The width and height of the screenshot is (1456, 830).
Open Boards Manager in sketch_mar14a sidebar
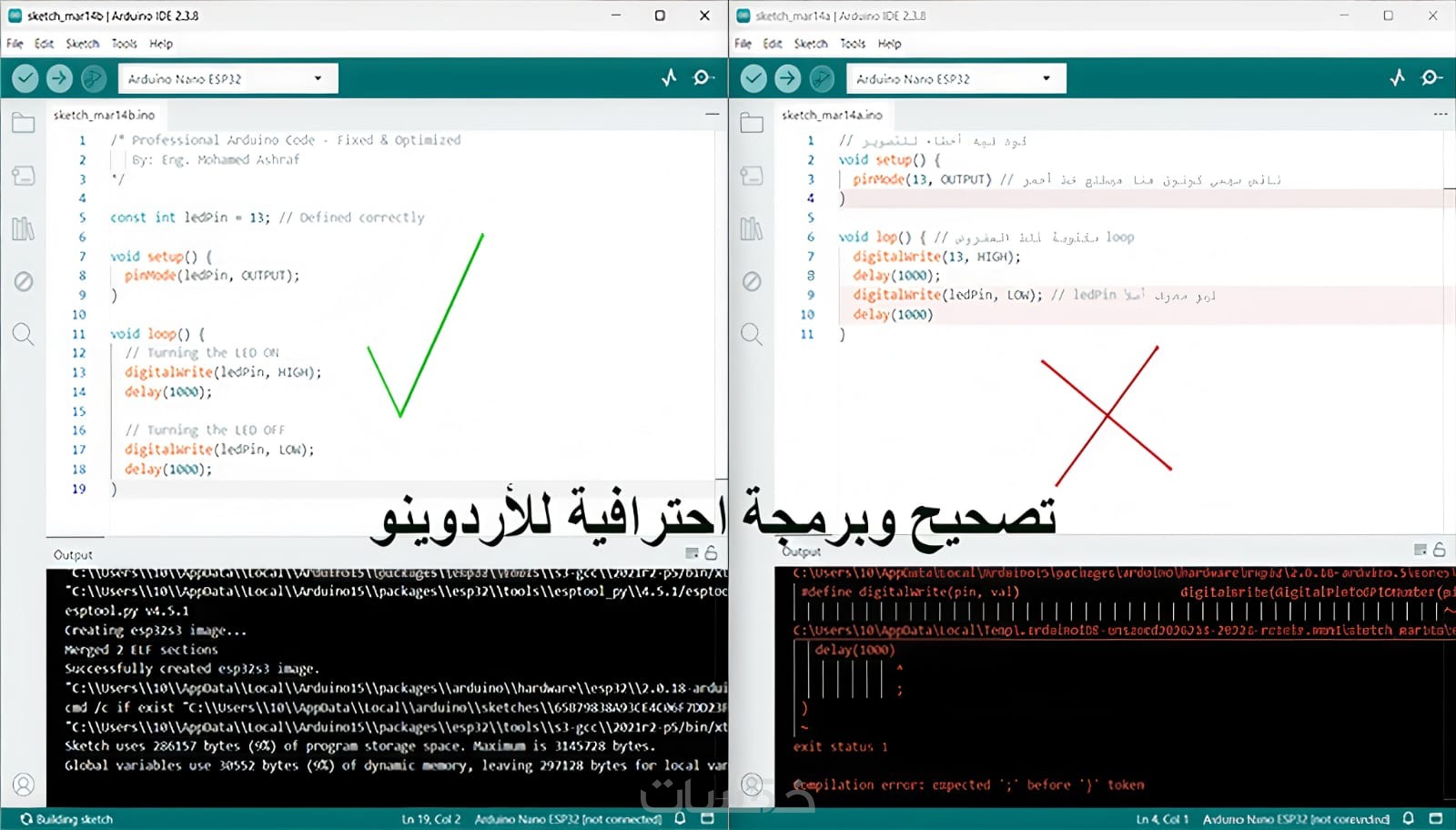click(x=752, y=176)
